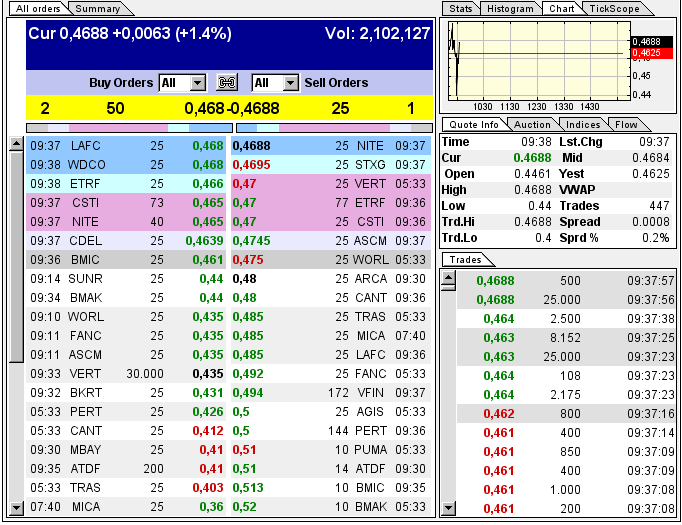Select the Chart tab
Screen dimensions: 682x525
(x=562, y=9)
